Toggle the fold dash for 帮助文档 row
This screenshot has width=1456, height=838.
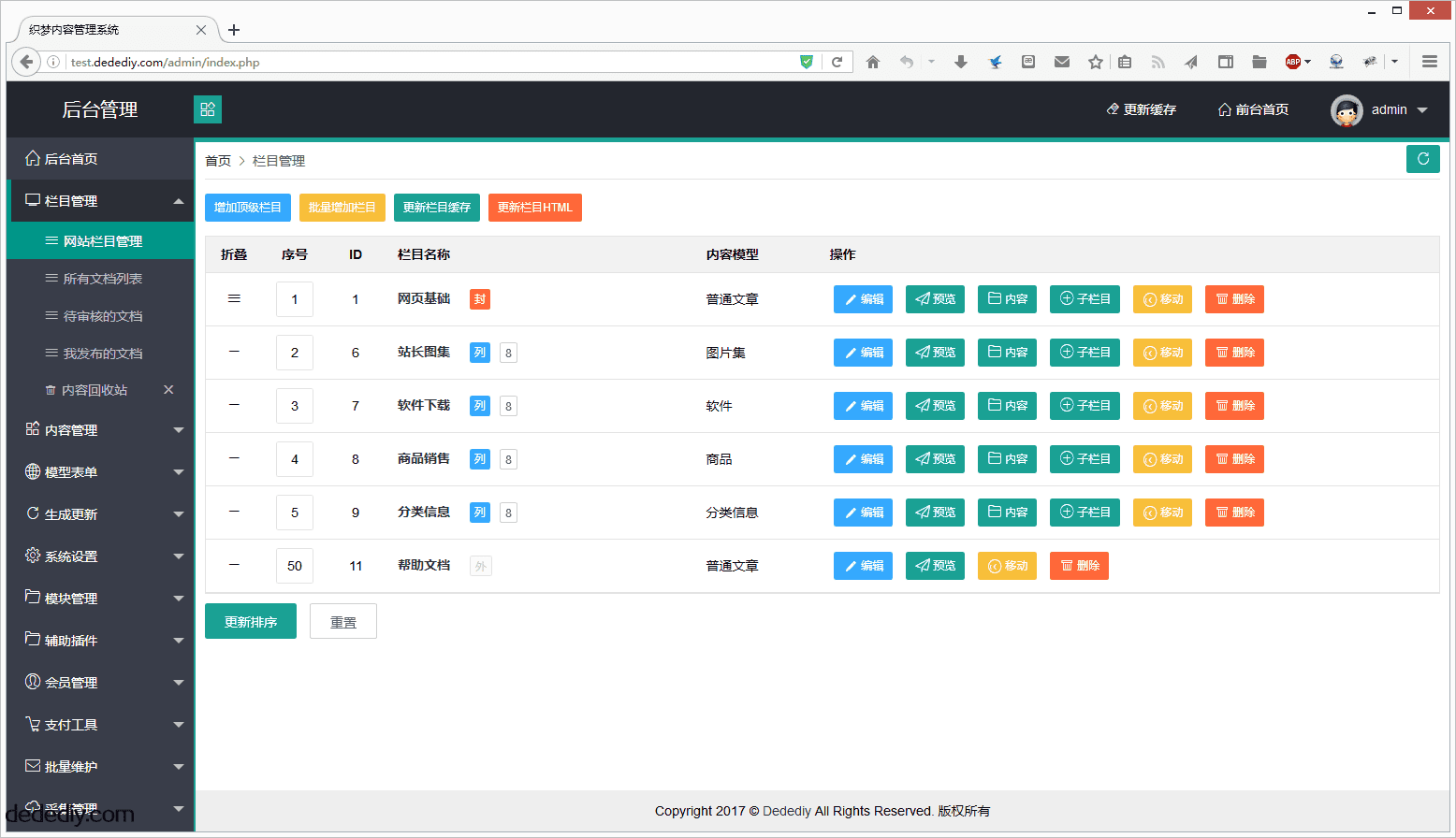point(234,566)
